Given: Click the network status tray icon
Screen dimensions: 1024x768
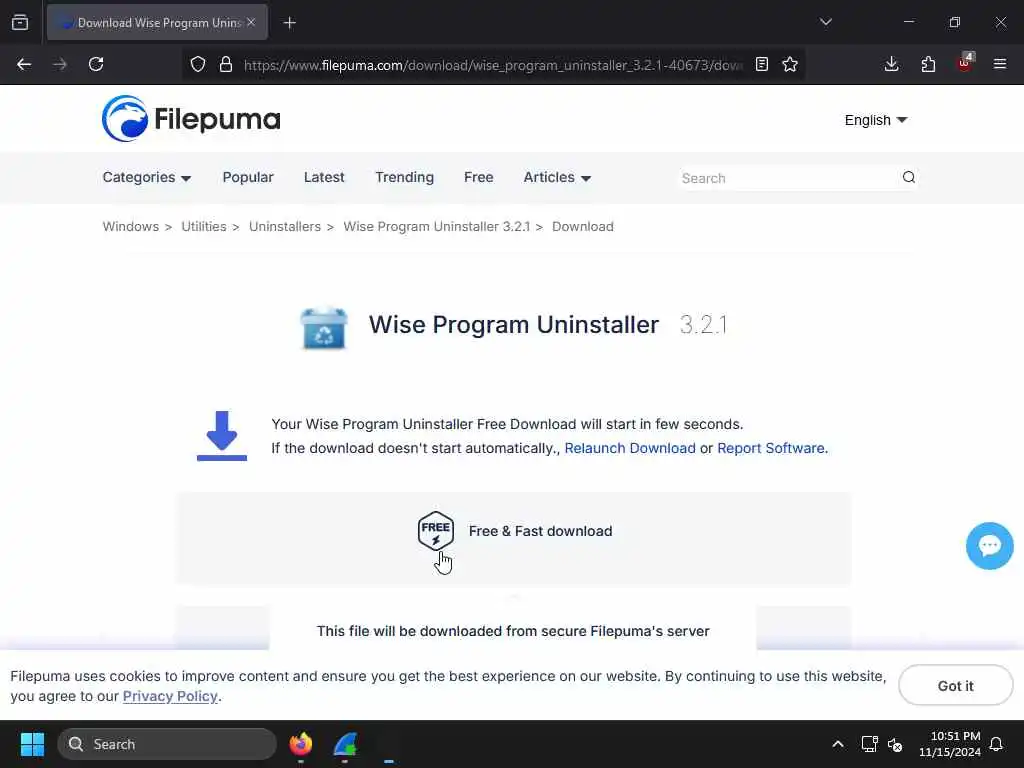Looking at the screenshot, I should pyautogui.click(x=869, y=744).
